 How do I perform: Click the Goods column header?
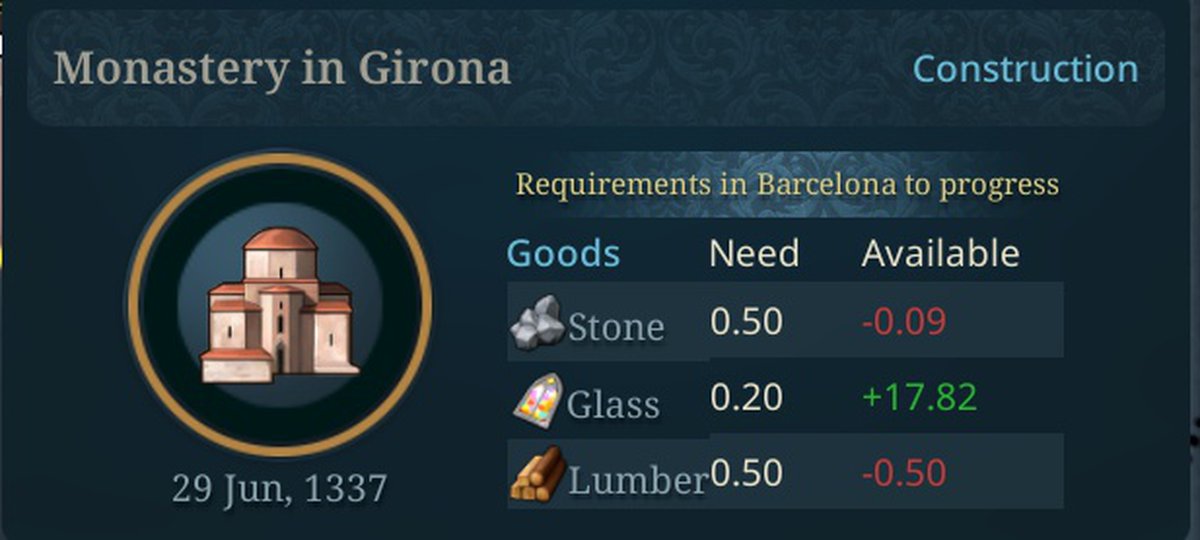pyautogui.click(x=563, y=253)
